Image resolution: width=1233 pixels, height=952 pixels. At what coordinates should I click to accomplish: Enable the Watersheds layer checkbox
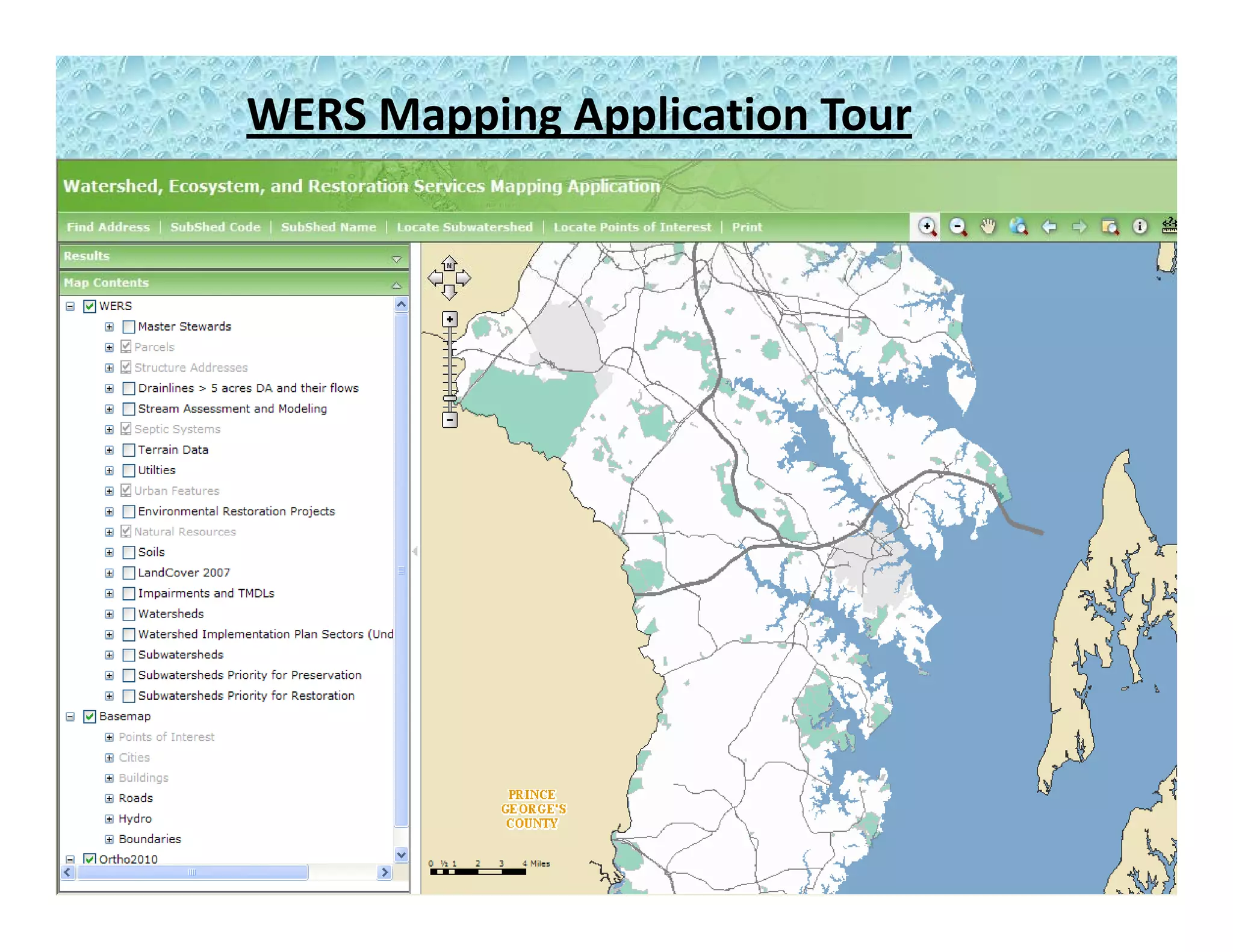(128, 614)
